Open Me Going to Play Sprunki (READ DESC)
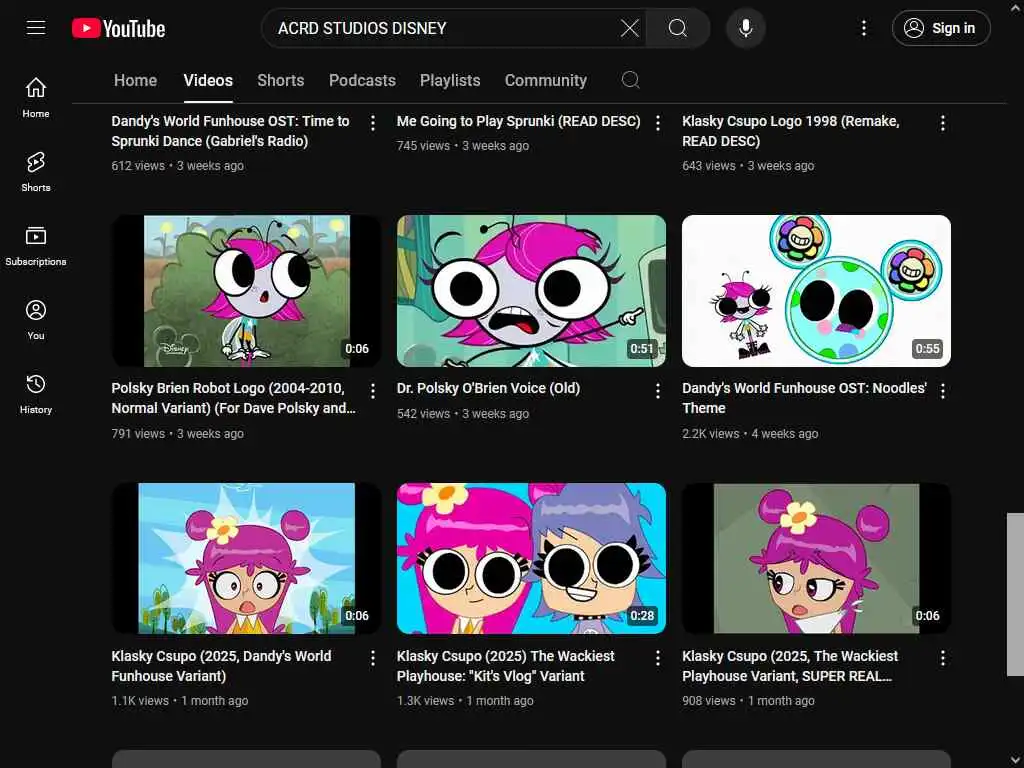 519,121
